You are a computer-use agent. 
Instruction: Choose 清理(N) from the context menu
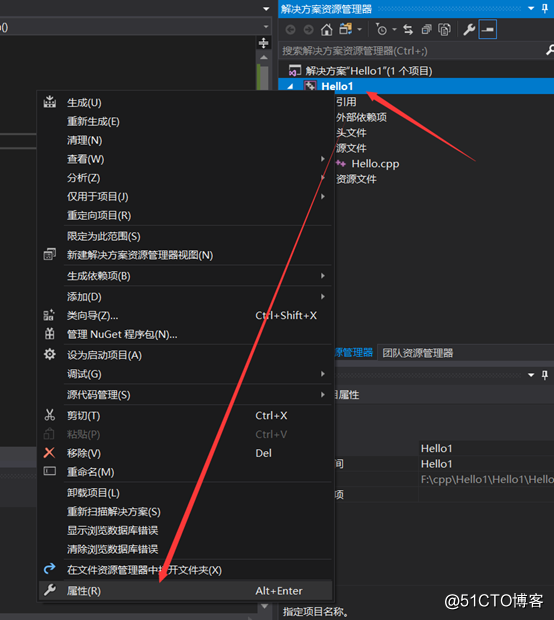point(185,140)
